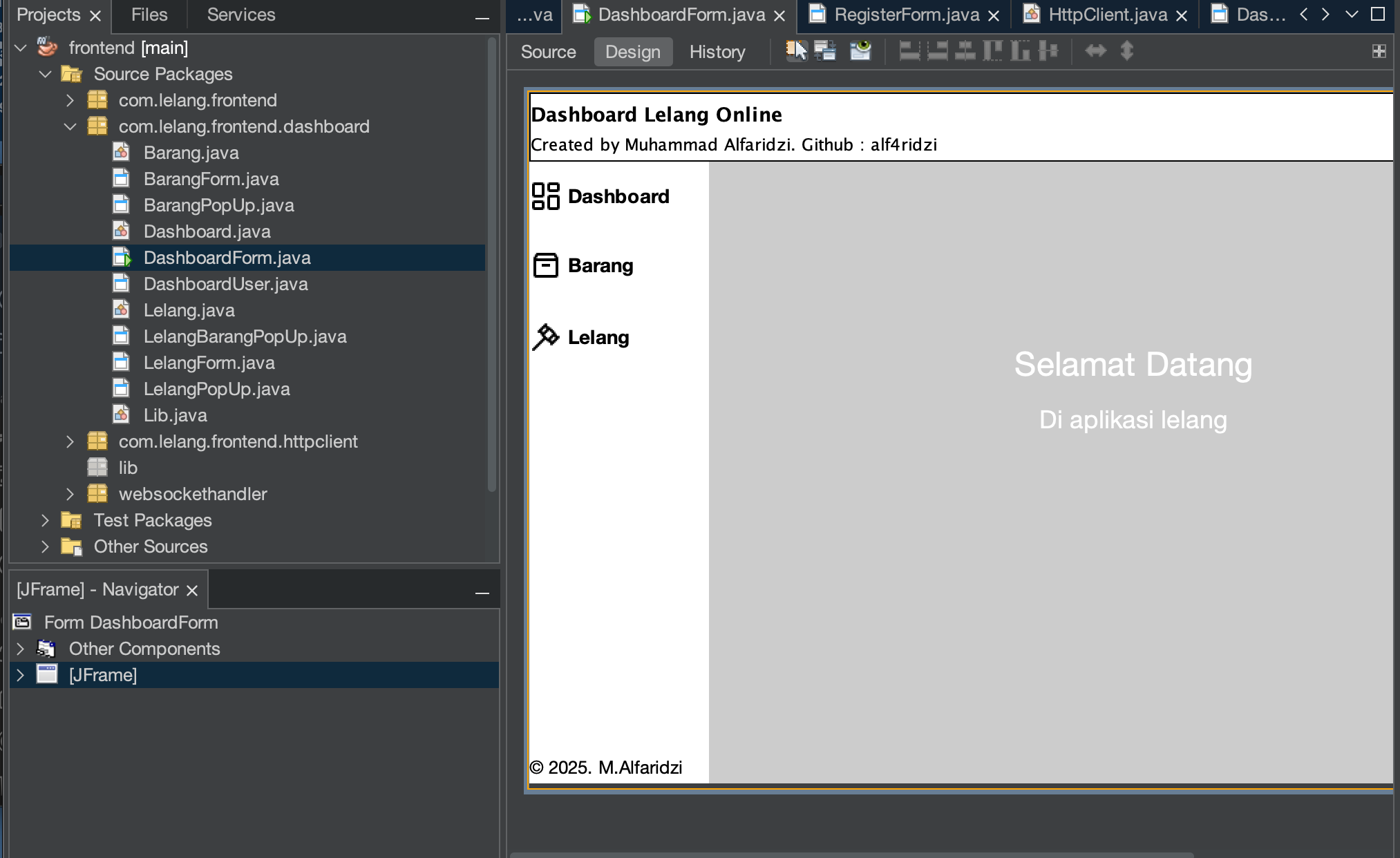The width and height of the screenshot is (1400, 858).
Task: Select the © 2025. M.Alfaridzi footer label
Action: [x=606, y=768]
